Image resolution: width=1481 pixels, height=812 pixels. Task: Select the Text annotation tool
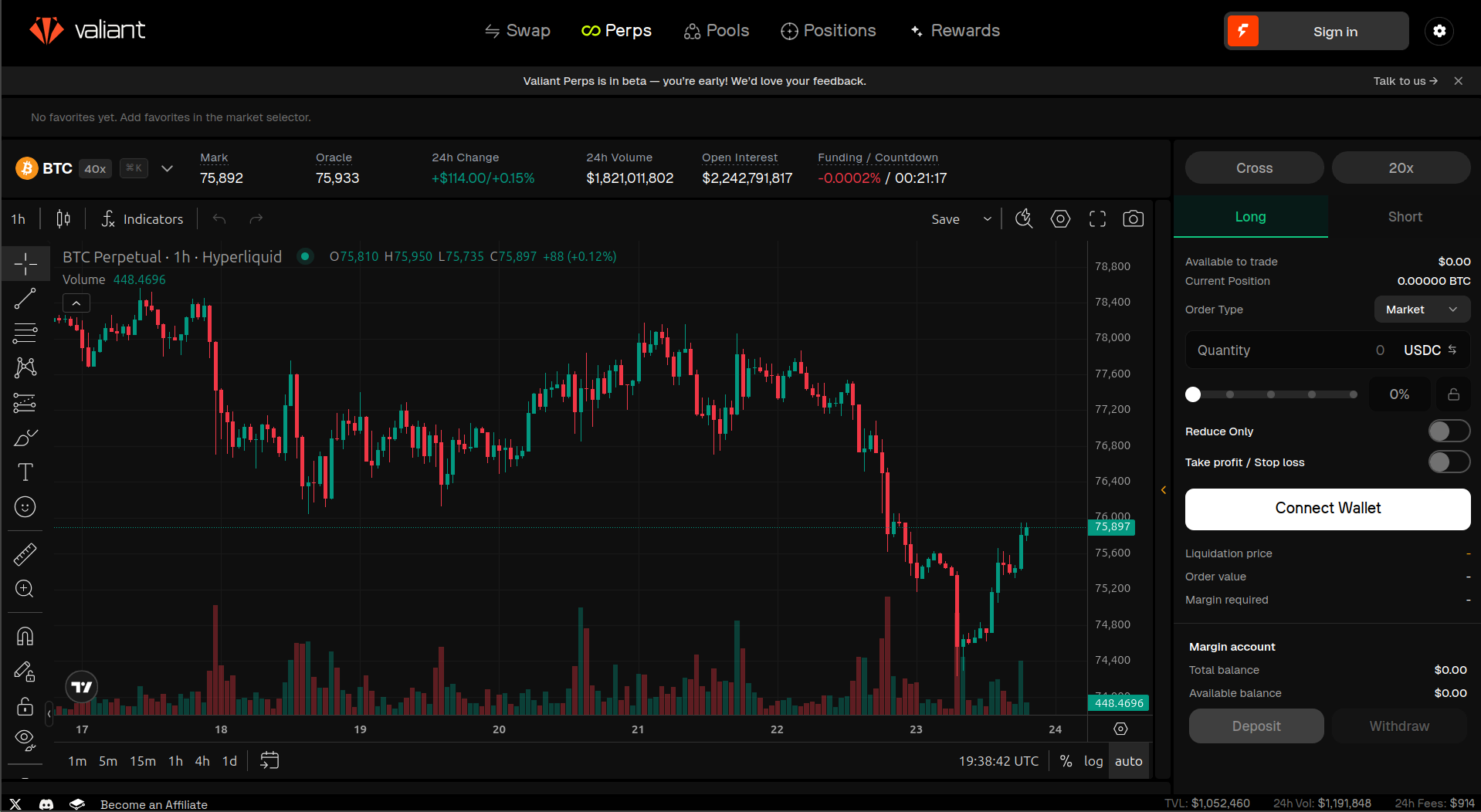pyautogui.click(x=25, y=472)
